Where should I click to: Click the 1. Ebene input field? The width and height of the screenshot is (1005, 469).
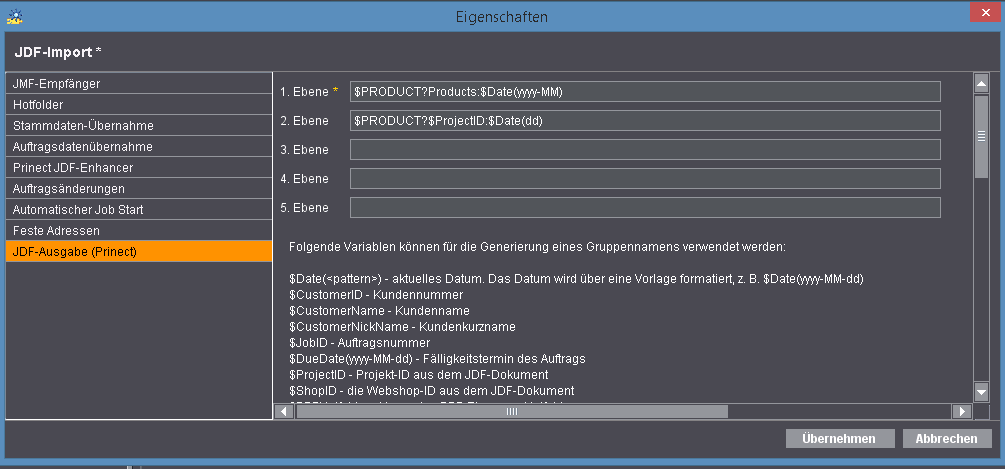coord(645,92)
